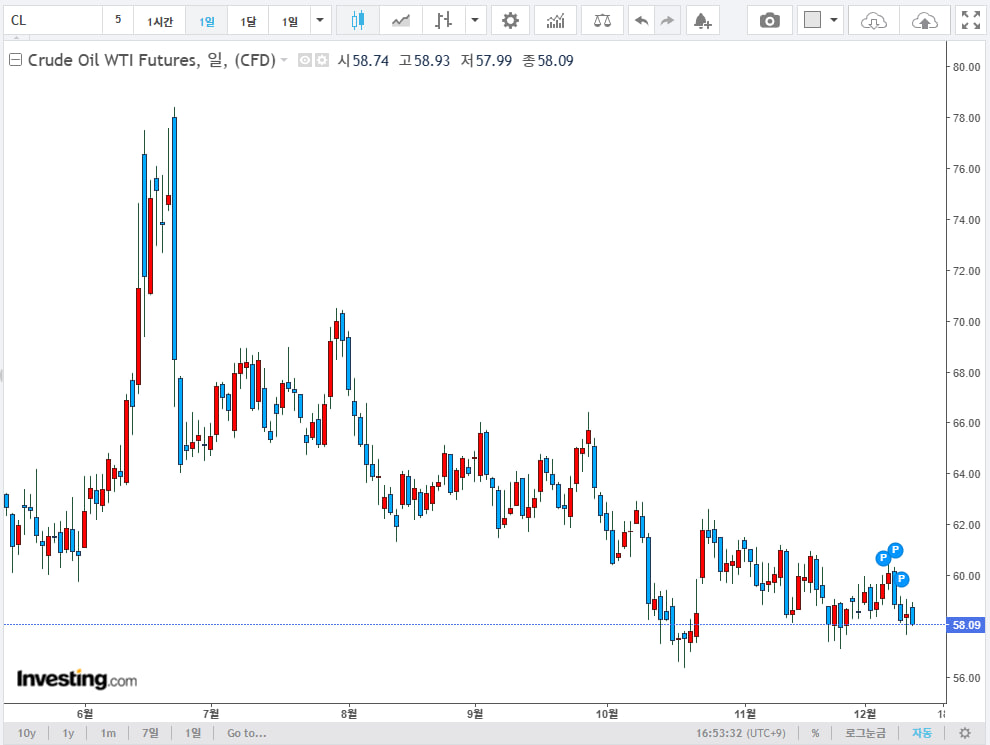The width and height of the screenshot is (990, 745).
Task: Collapse the Crude Oil WTI Futures legend
Action: pos(15,60)
